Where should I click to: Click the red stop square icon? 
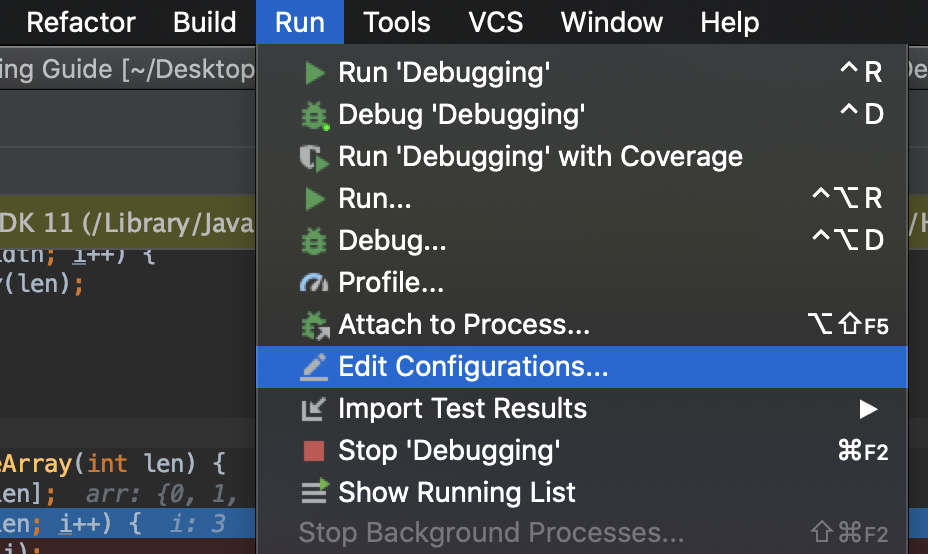pos(314,451)
